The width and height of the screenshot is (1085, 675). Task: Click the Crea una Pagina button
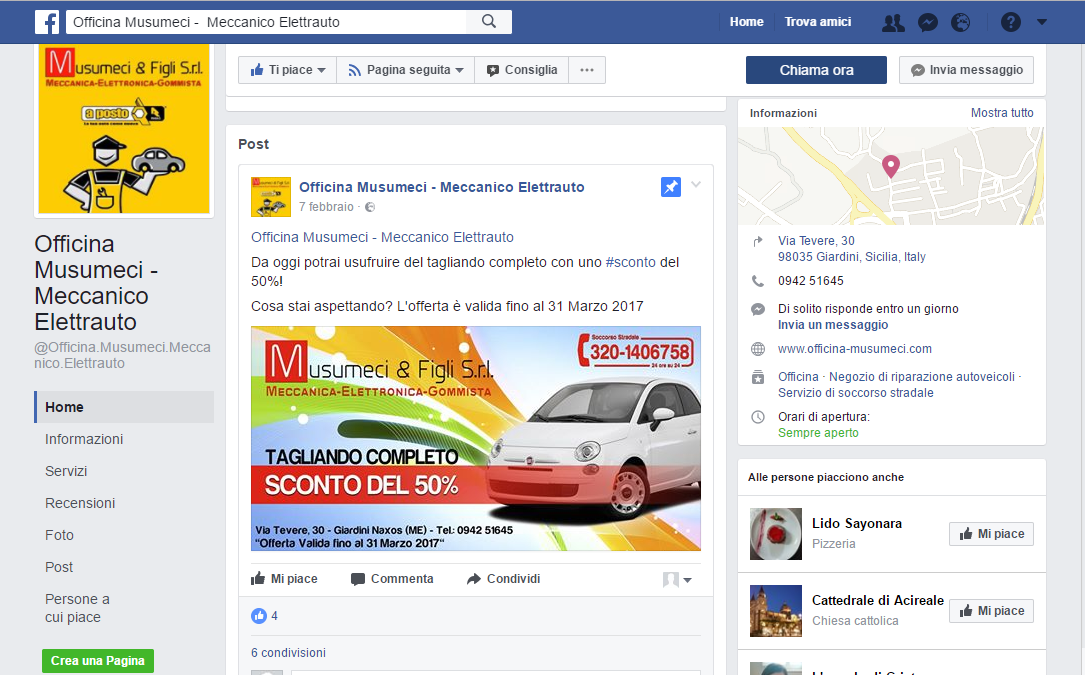(98, 660)
